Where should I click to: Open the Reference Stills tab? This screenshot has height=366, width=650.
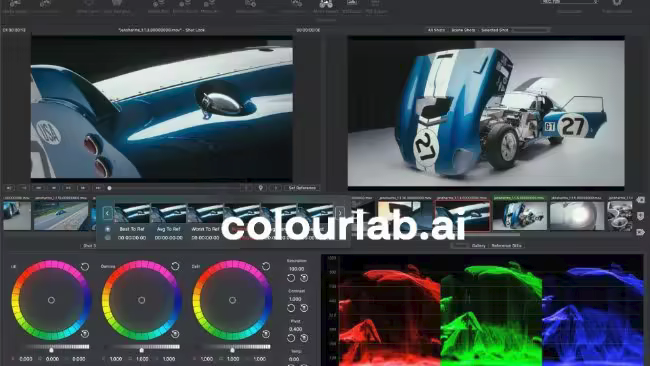click(506, 246)
